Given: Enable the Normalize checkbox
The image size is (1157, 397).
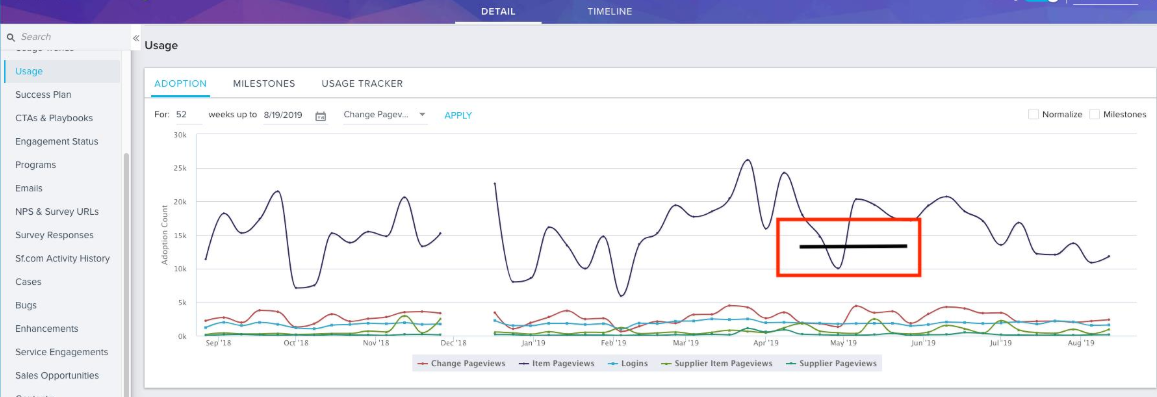Looking at the screenshot, I should tap(1033, 114).
